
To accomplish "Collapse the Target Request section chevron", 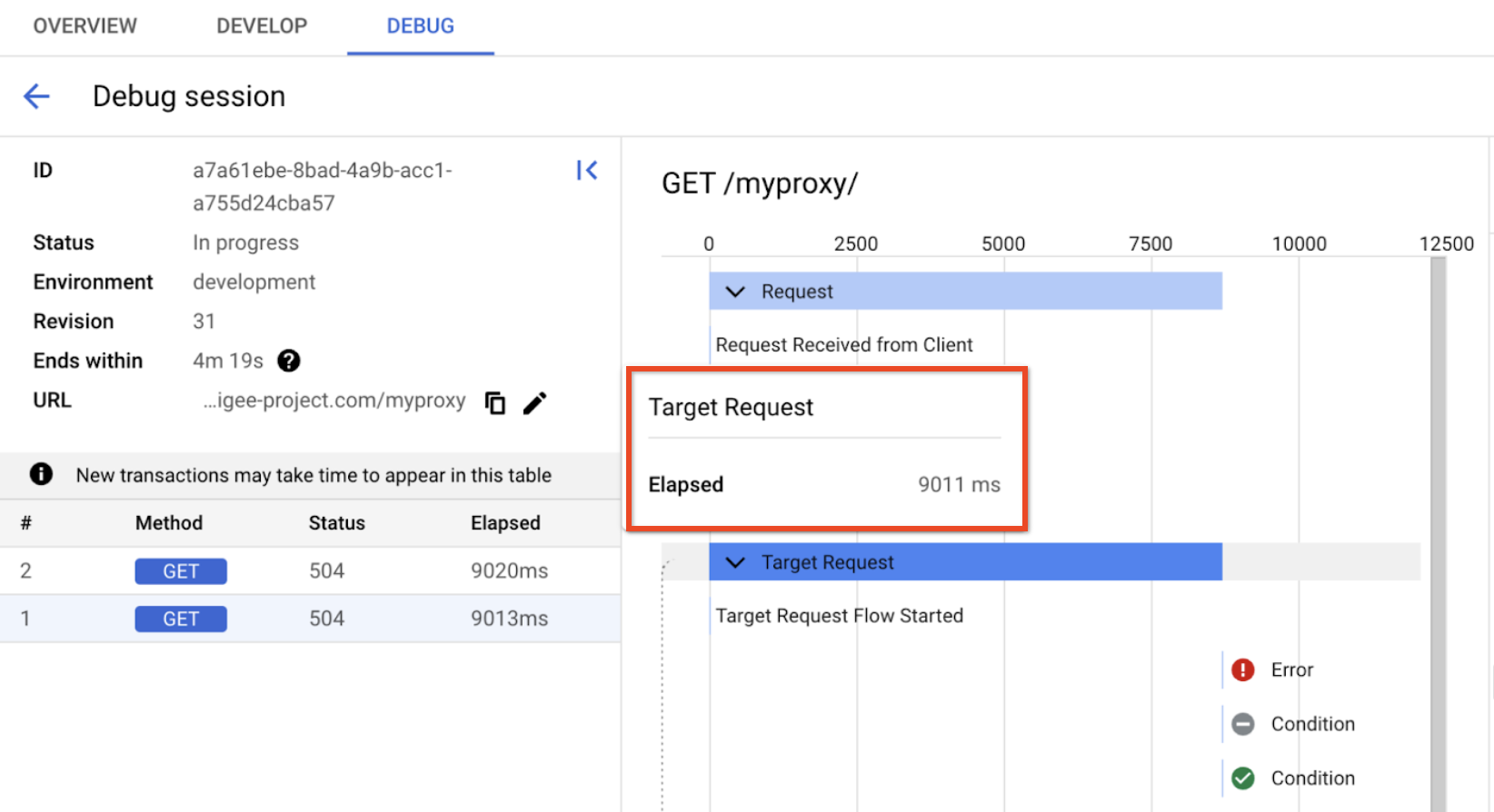I will (x=735, y=562).
